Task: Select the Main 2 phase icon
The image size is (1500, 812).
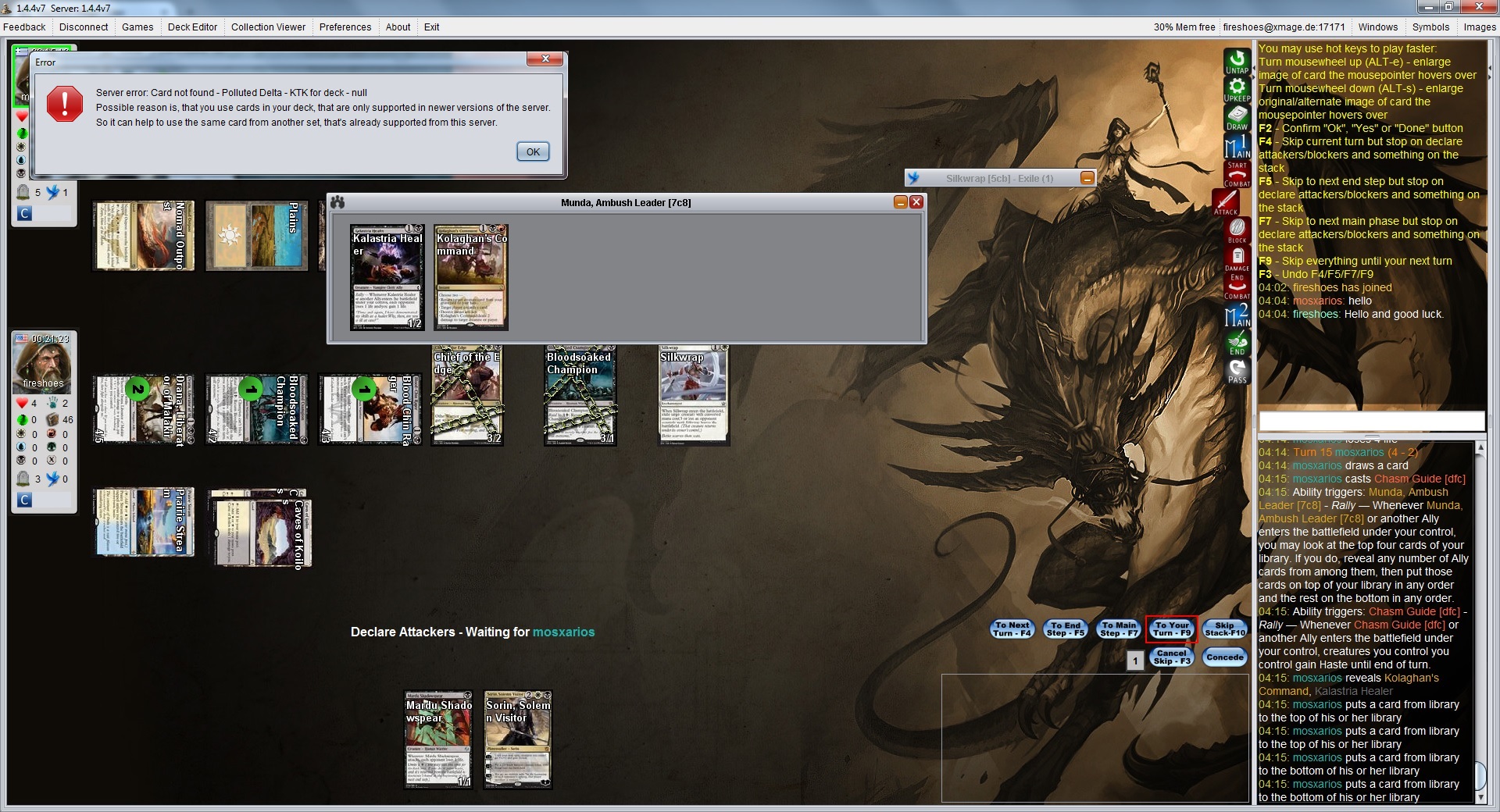Action: (x=1237, y=315)
